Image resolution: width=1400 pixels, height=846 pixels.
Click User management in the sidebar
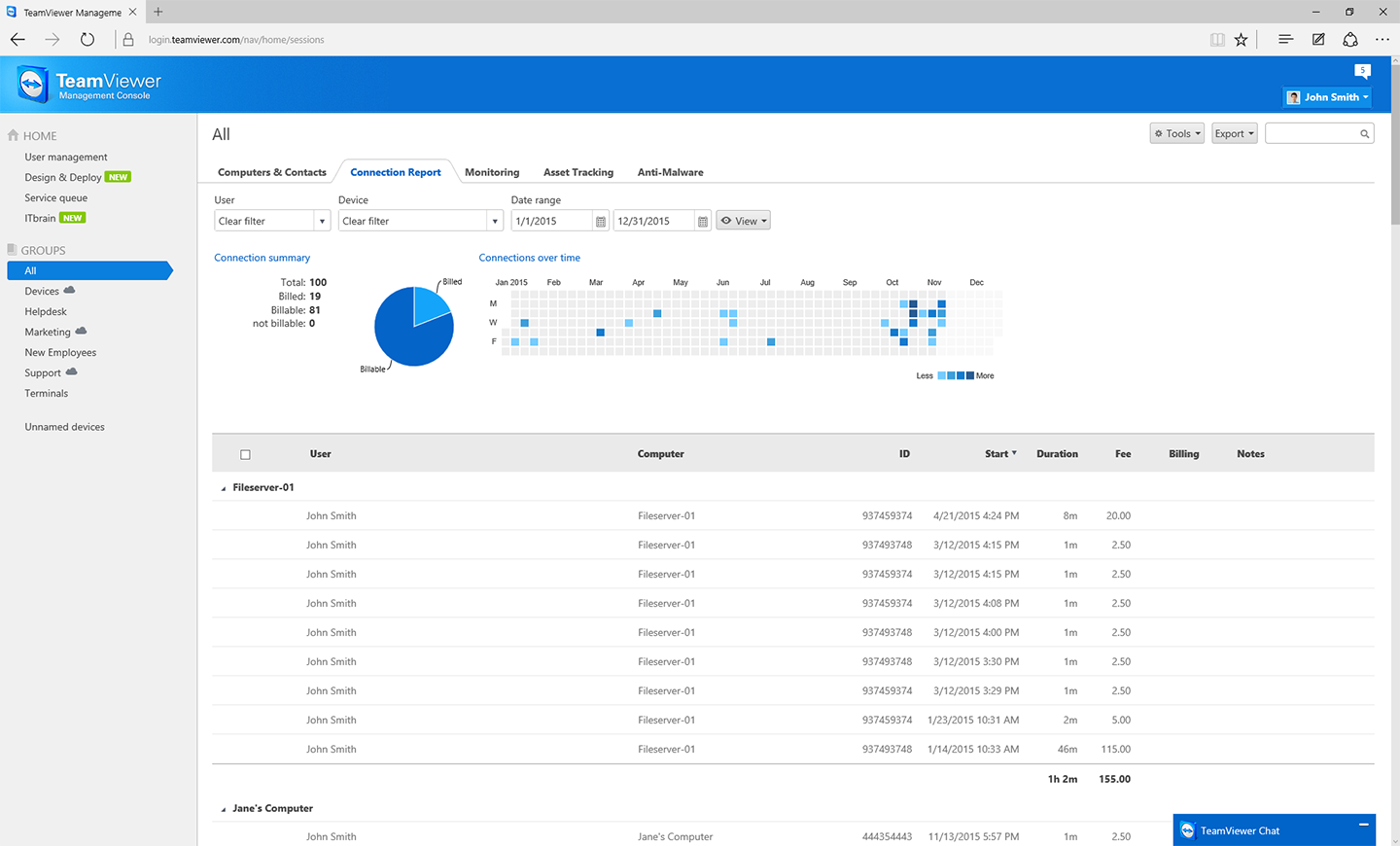[65, 157]
